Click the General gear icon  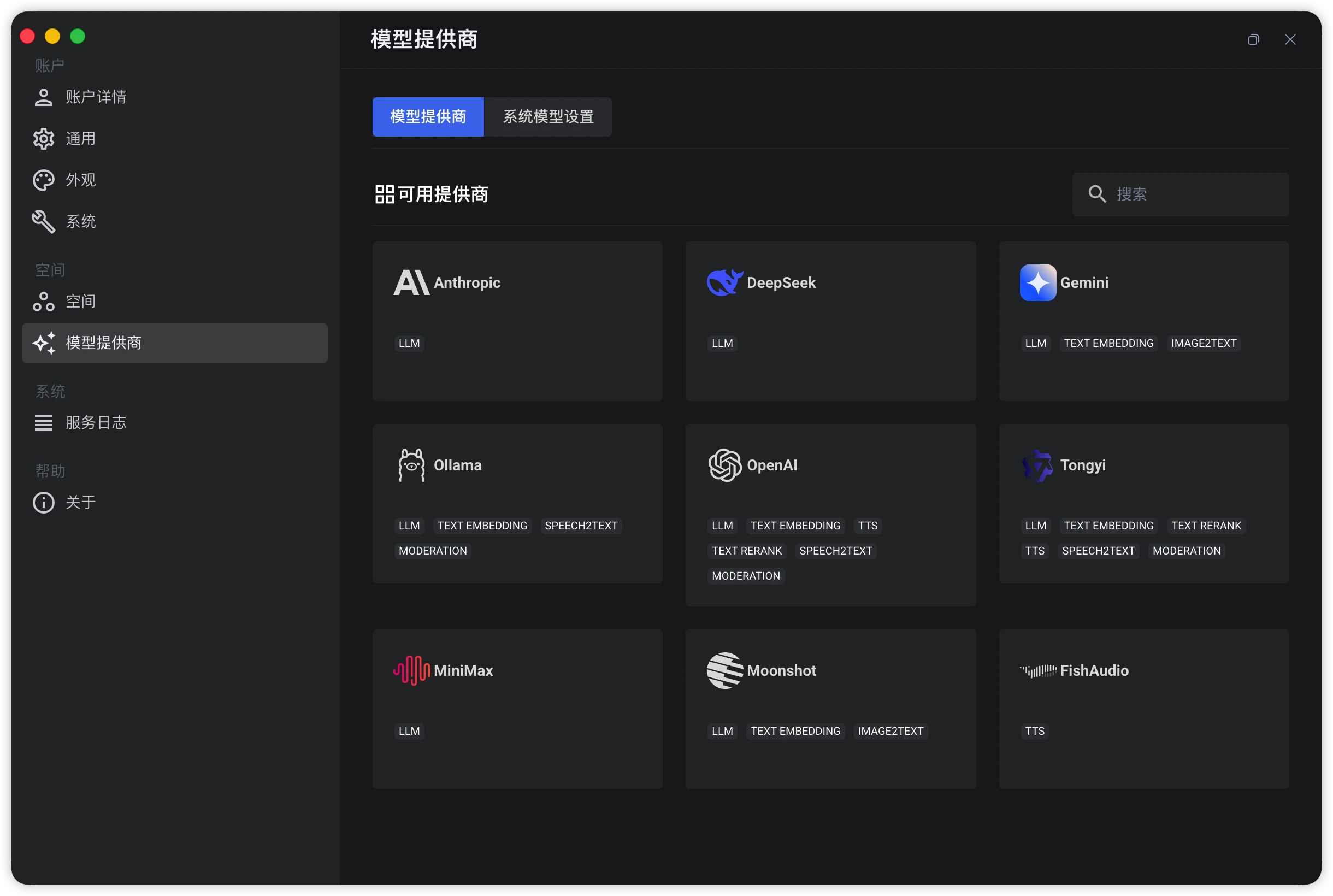(43, 139)
